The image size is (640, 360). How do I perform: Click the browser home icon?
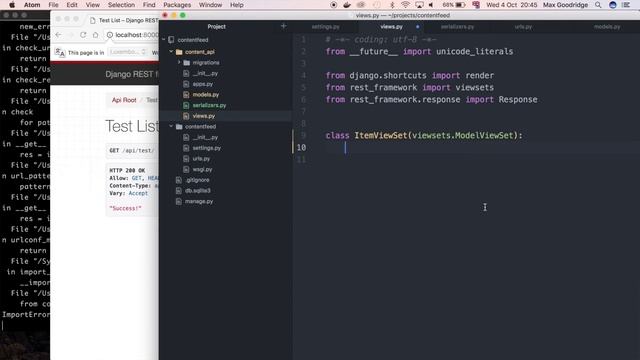(x=96, y=35)
